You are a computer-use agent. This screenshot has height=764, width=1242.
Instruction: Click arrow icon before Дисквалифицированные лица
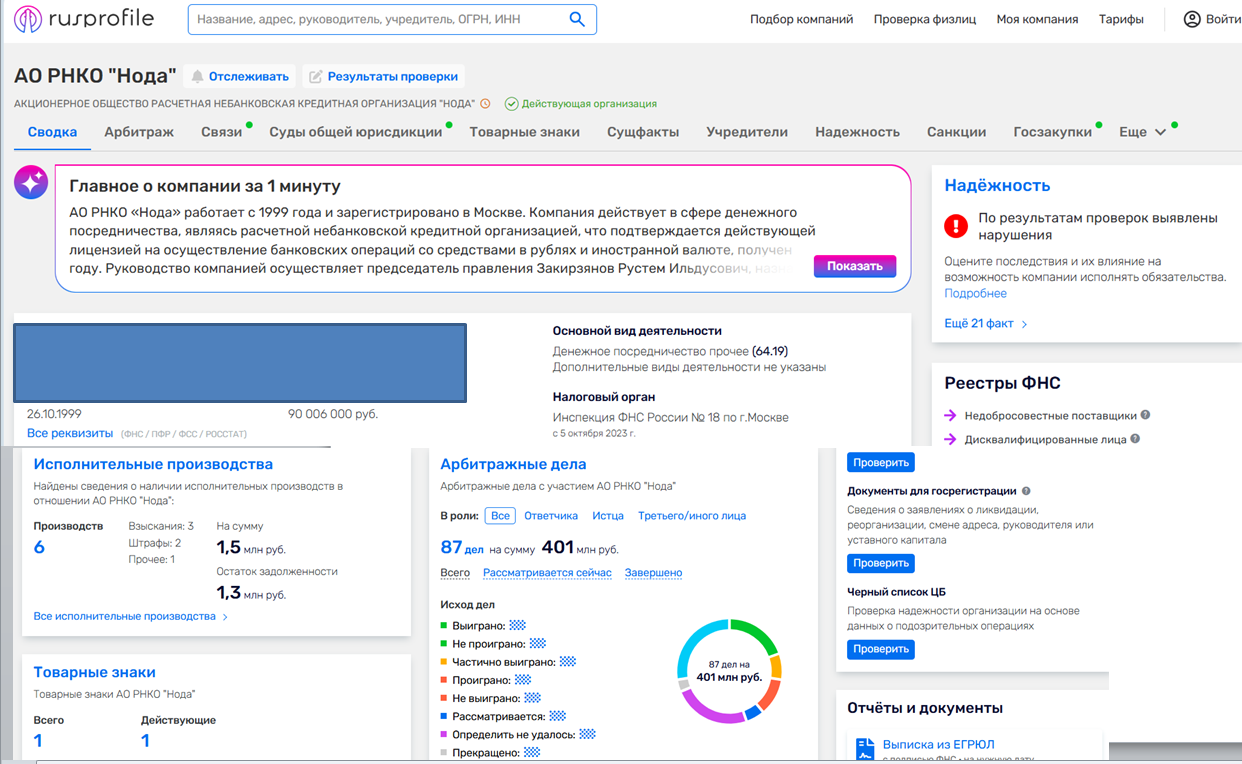point(951,439)
